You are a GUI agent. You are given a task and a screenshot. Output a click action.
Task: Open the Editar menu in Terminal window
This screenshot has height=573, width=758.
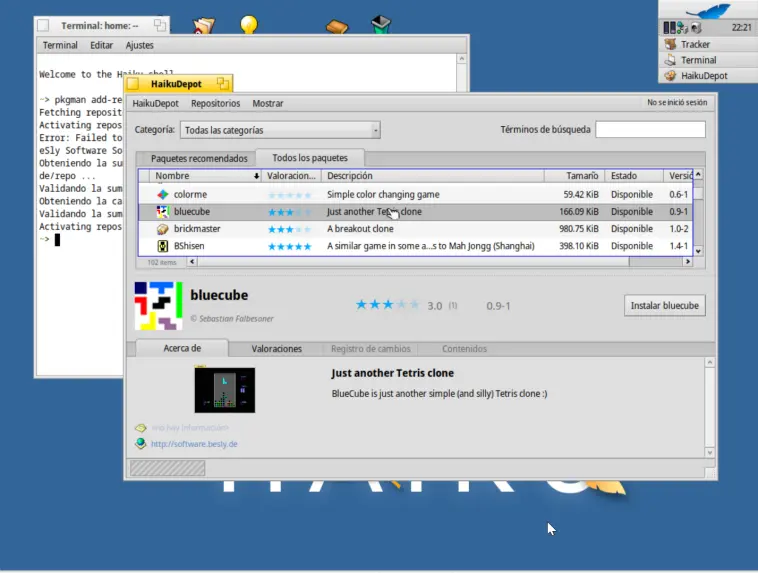click(x=102, y=45)
